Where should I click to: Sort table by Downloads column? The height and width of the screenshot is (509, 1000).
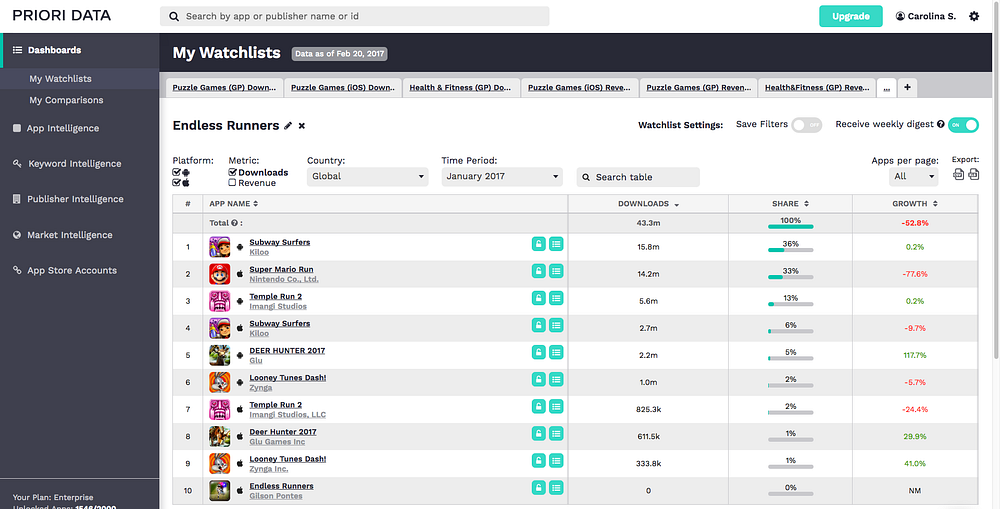[x=648, y=203]
